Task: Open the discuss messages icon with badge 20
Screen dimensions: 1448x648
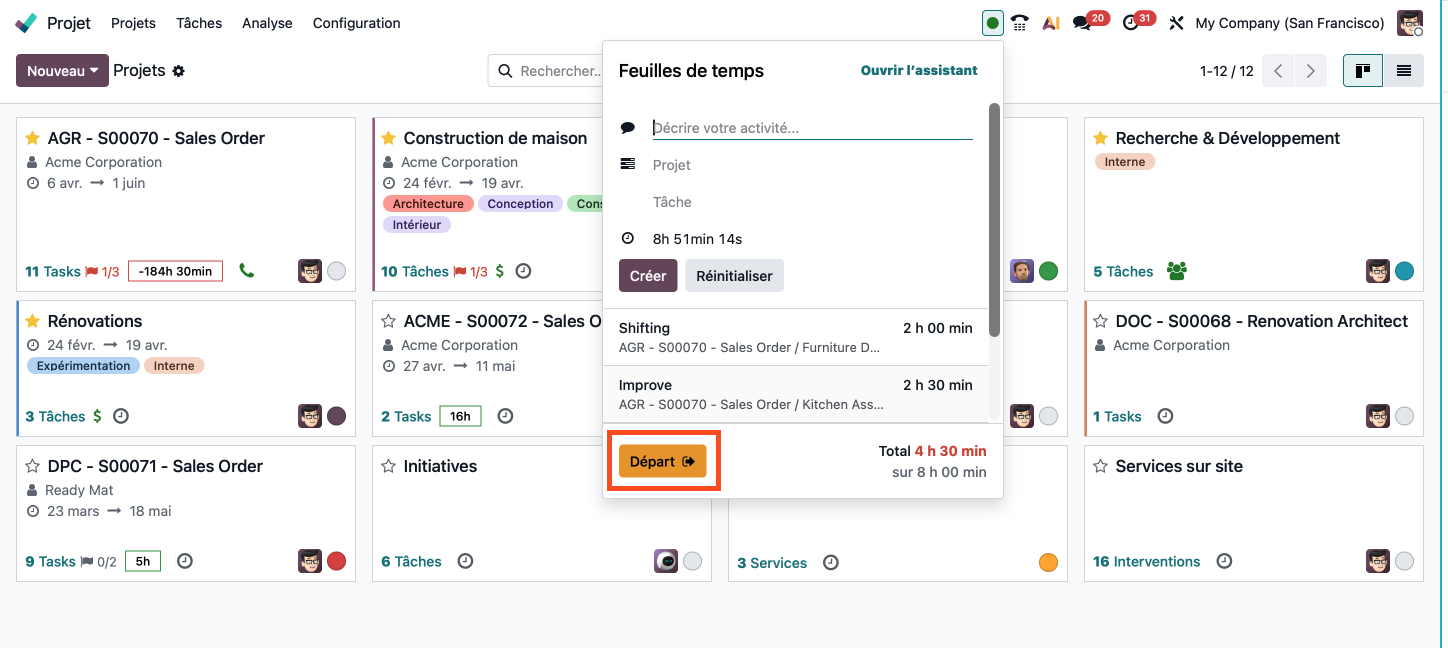Action: point(1081,23)
